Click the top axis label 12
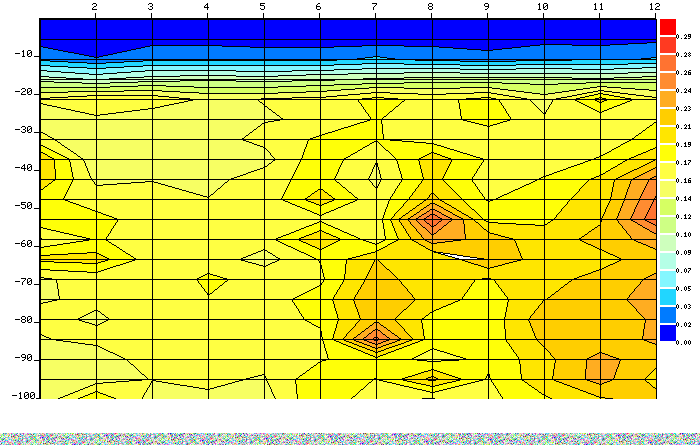The height and width of the screenshot is (445, 700). click(654, 7)
